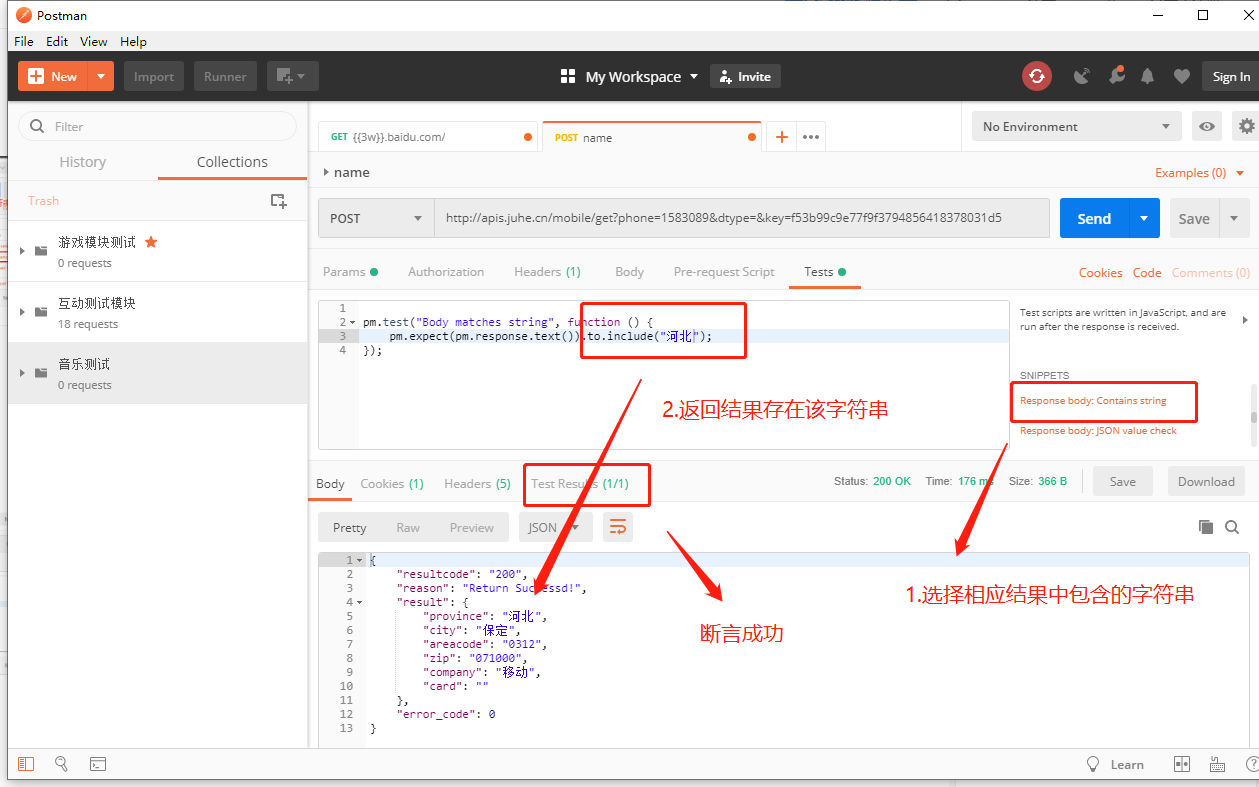The width and height of the screenshot is (1259, 787).
Task: Open the My Workspace dropdown
Action: point(629,76)
